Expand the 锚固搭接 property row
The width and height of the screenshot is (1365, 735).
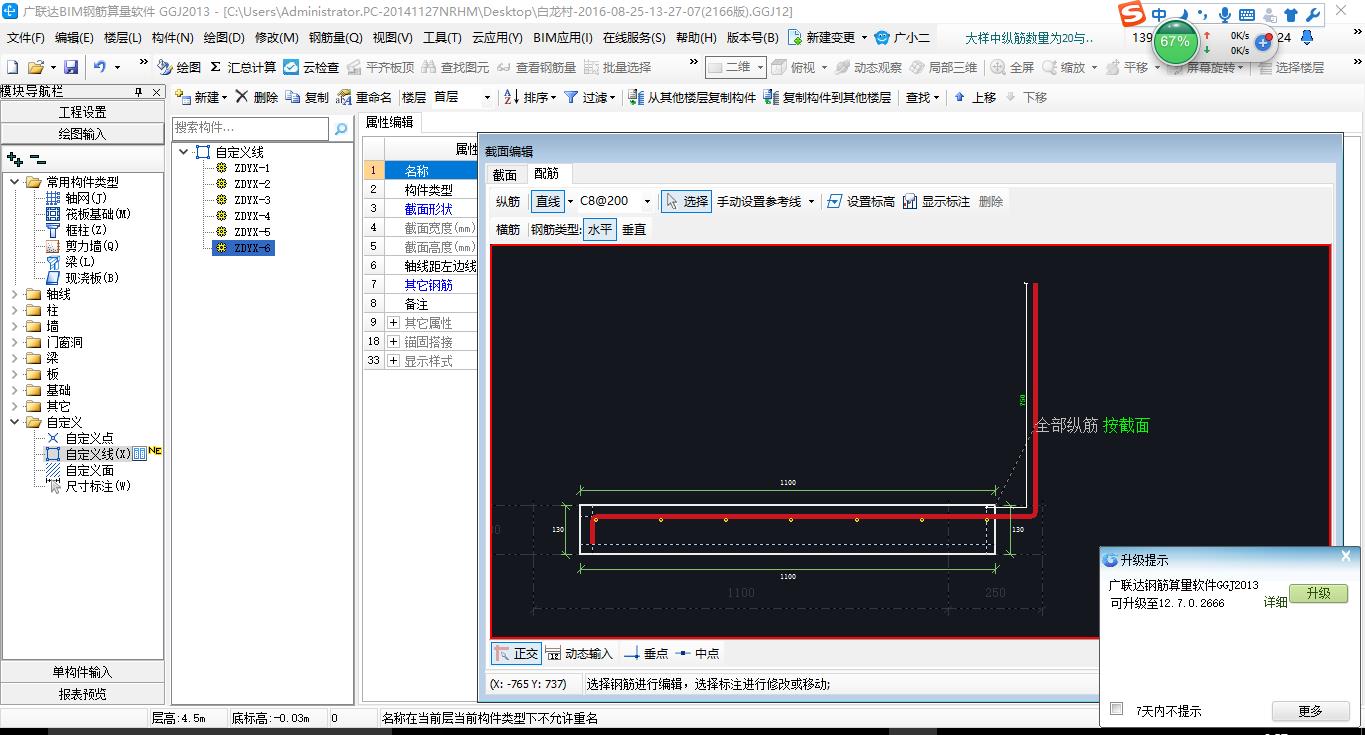click(x=394, y=342)
